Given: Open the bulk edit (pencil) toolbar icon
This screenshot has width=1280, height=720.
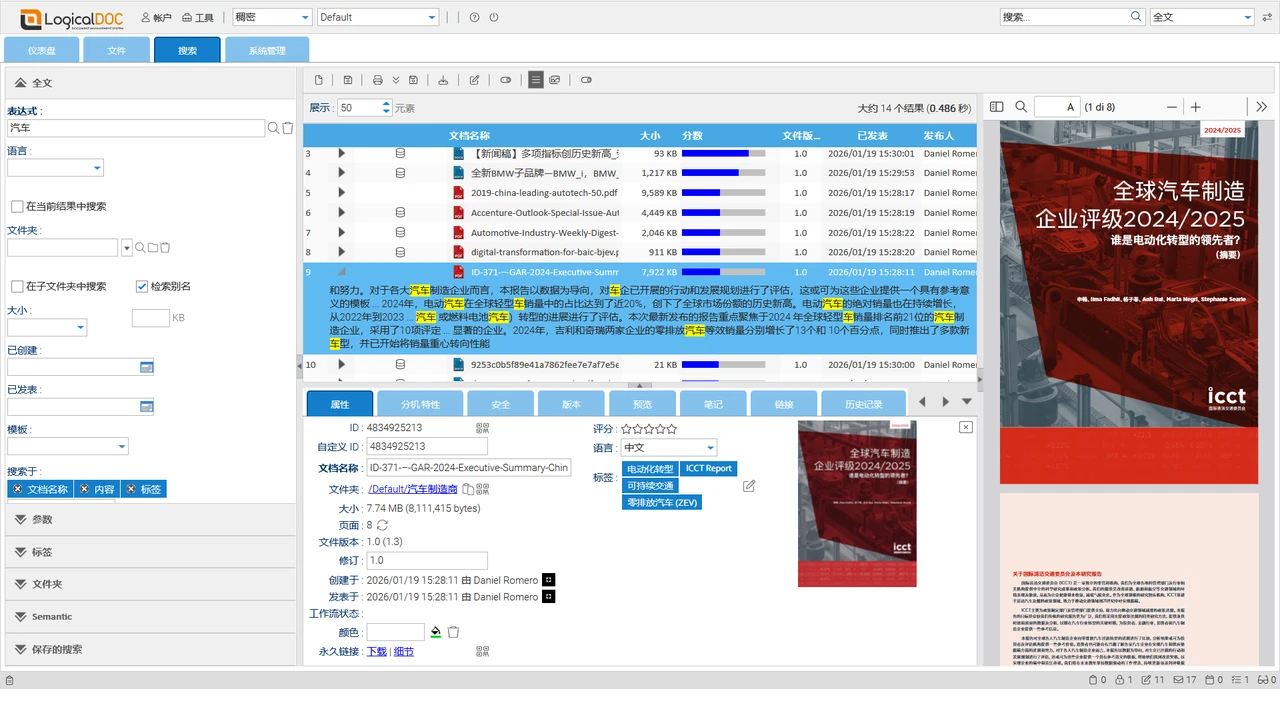Looking at the screenshot, I should [474, 80].
